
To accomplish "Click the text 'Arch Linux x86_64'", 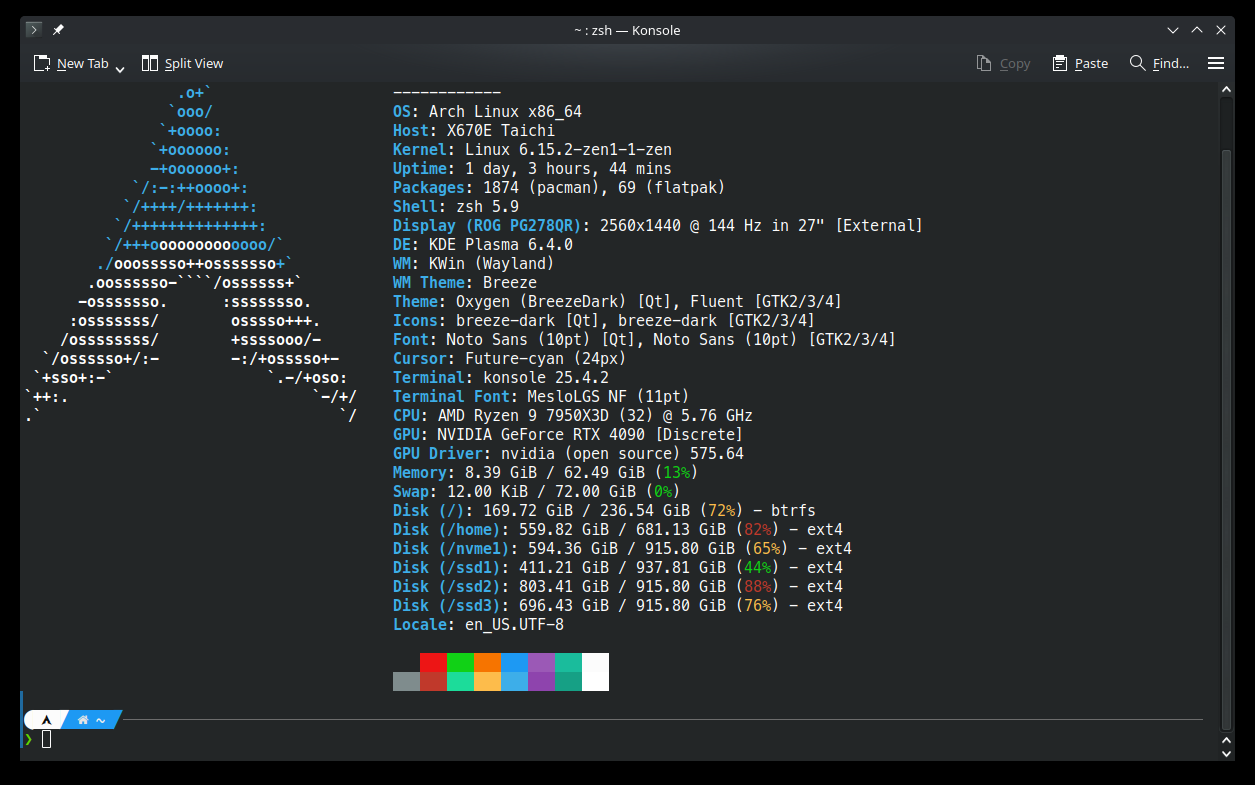I will [505, 112].
